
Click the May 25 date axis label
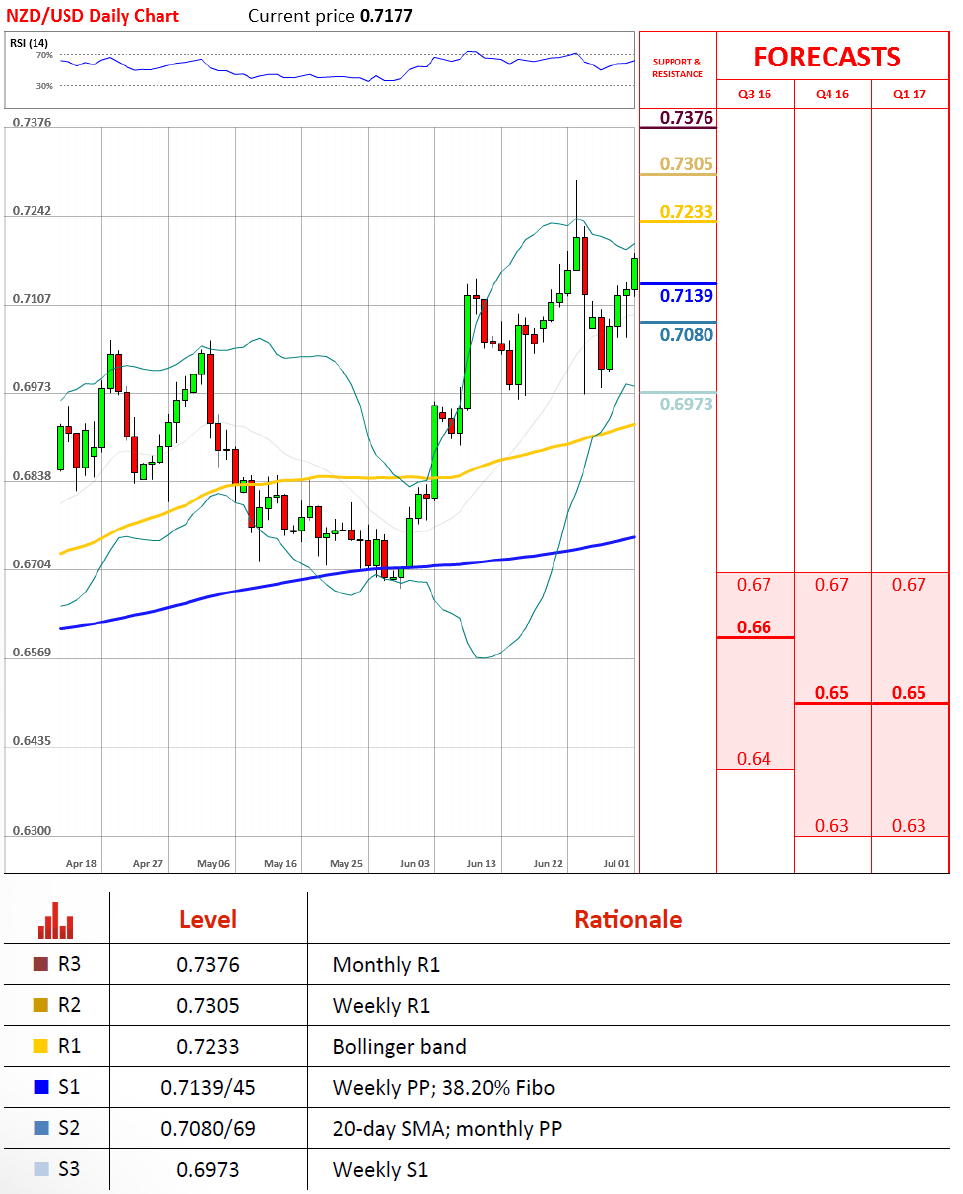coord(346,864)
